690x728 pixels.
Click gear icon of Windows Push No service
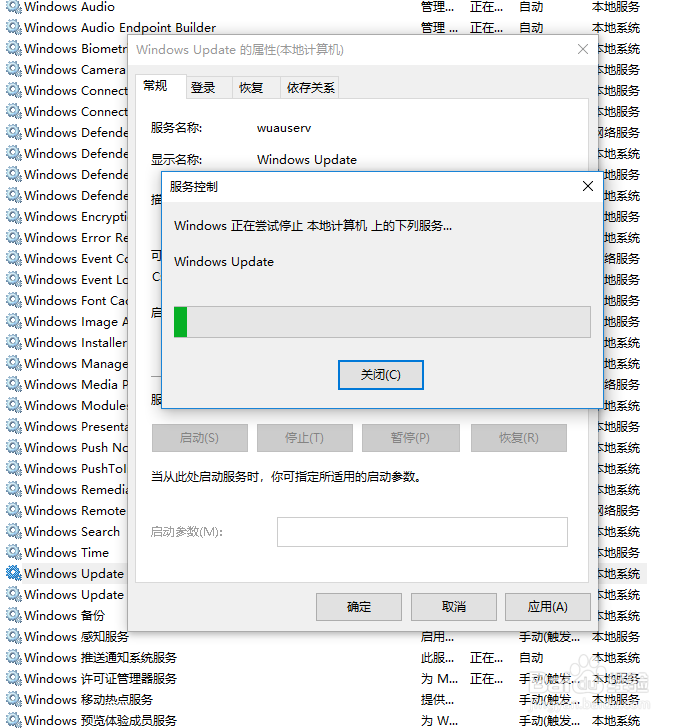[x=13, y=447]
